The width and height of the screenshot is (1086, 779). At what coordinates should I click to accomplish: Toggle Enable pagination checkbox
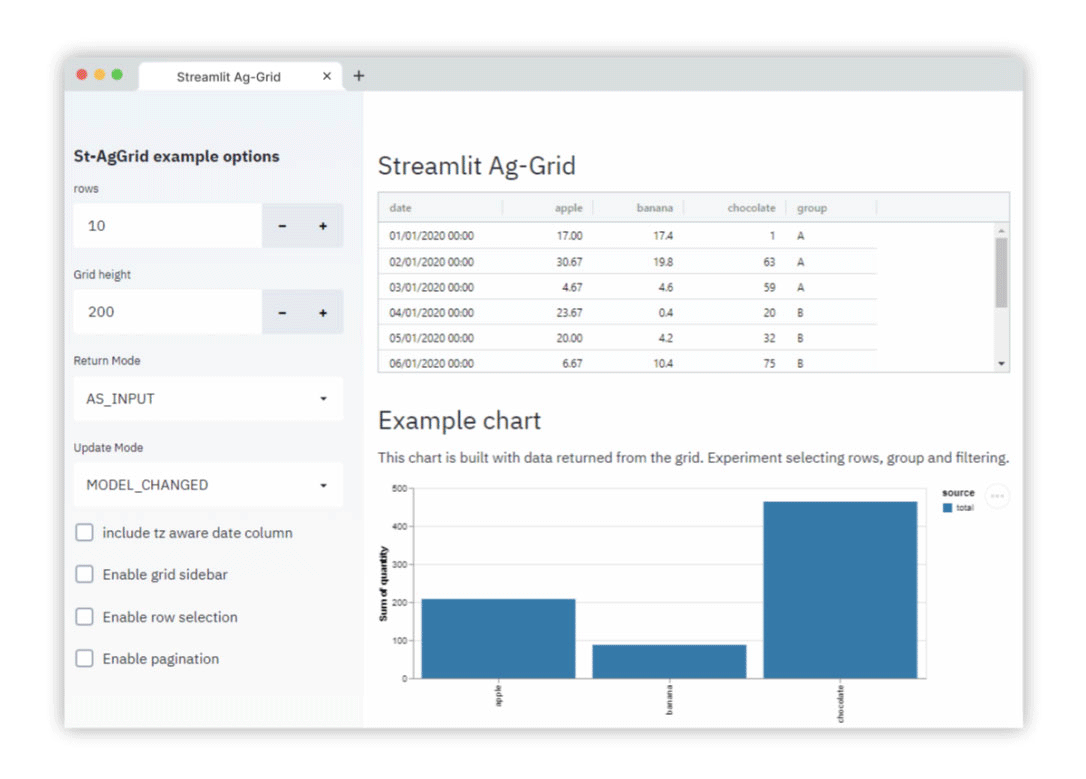pyautogui.click(x=84, y=659)
